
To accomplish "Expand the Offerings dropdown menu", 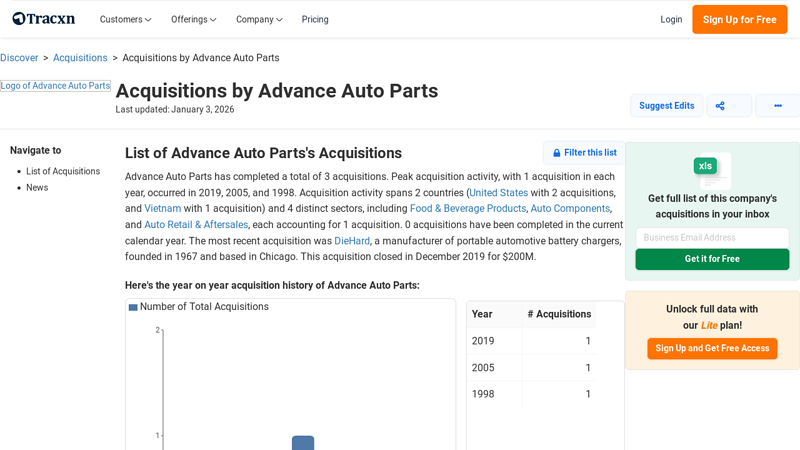I will tap(194, 19).
